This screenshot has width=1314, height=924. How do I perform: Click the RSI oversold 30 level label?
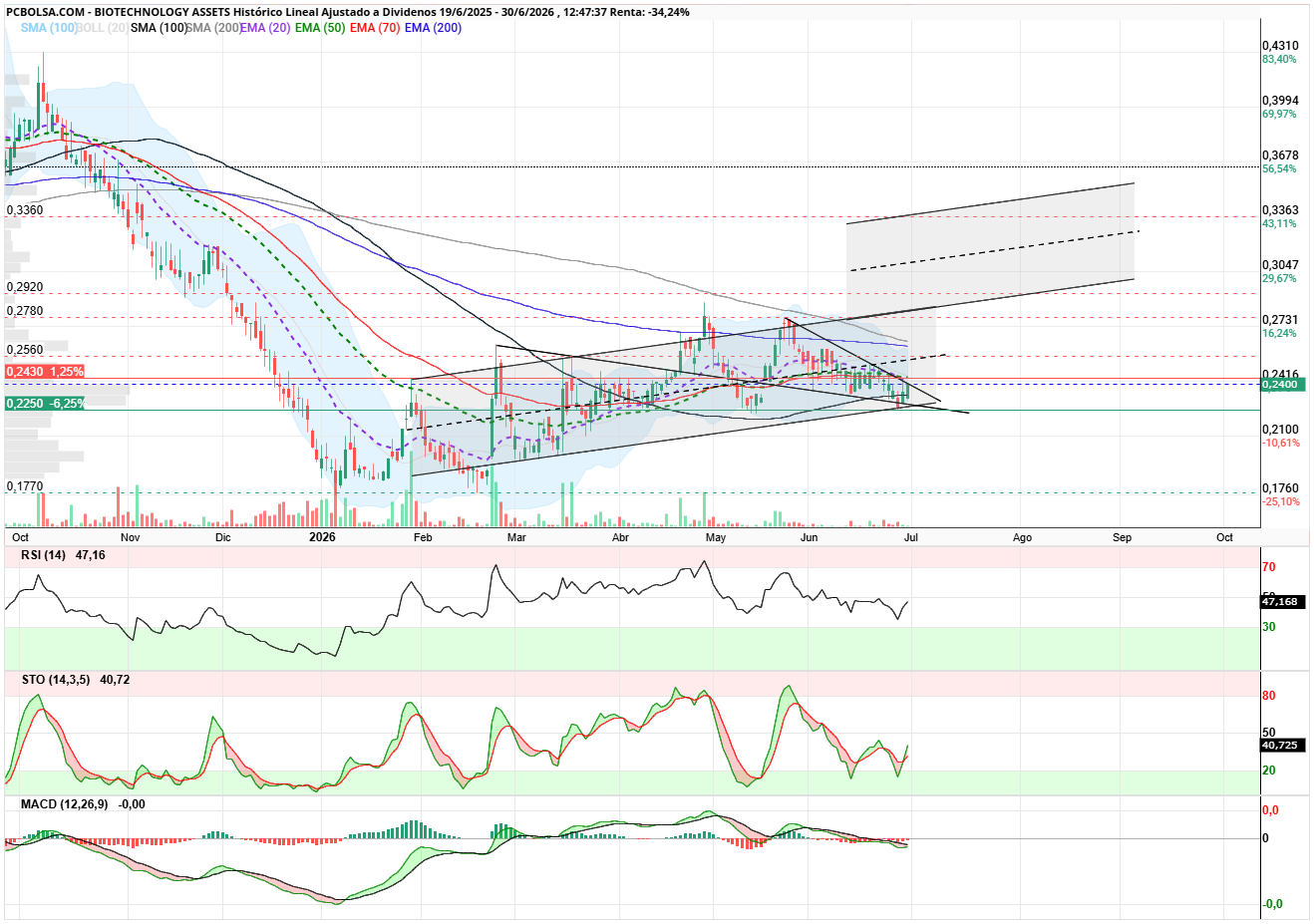click(x=1269, y=627)
